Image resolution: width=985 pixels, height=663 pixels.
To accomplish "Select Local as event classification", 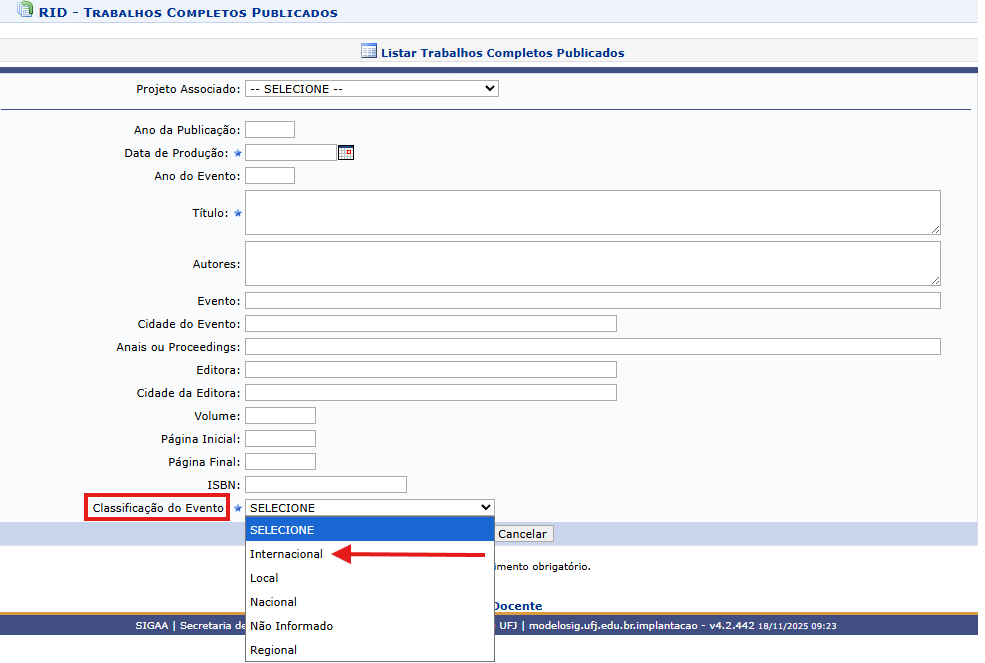I will click(x=369, y=578).
